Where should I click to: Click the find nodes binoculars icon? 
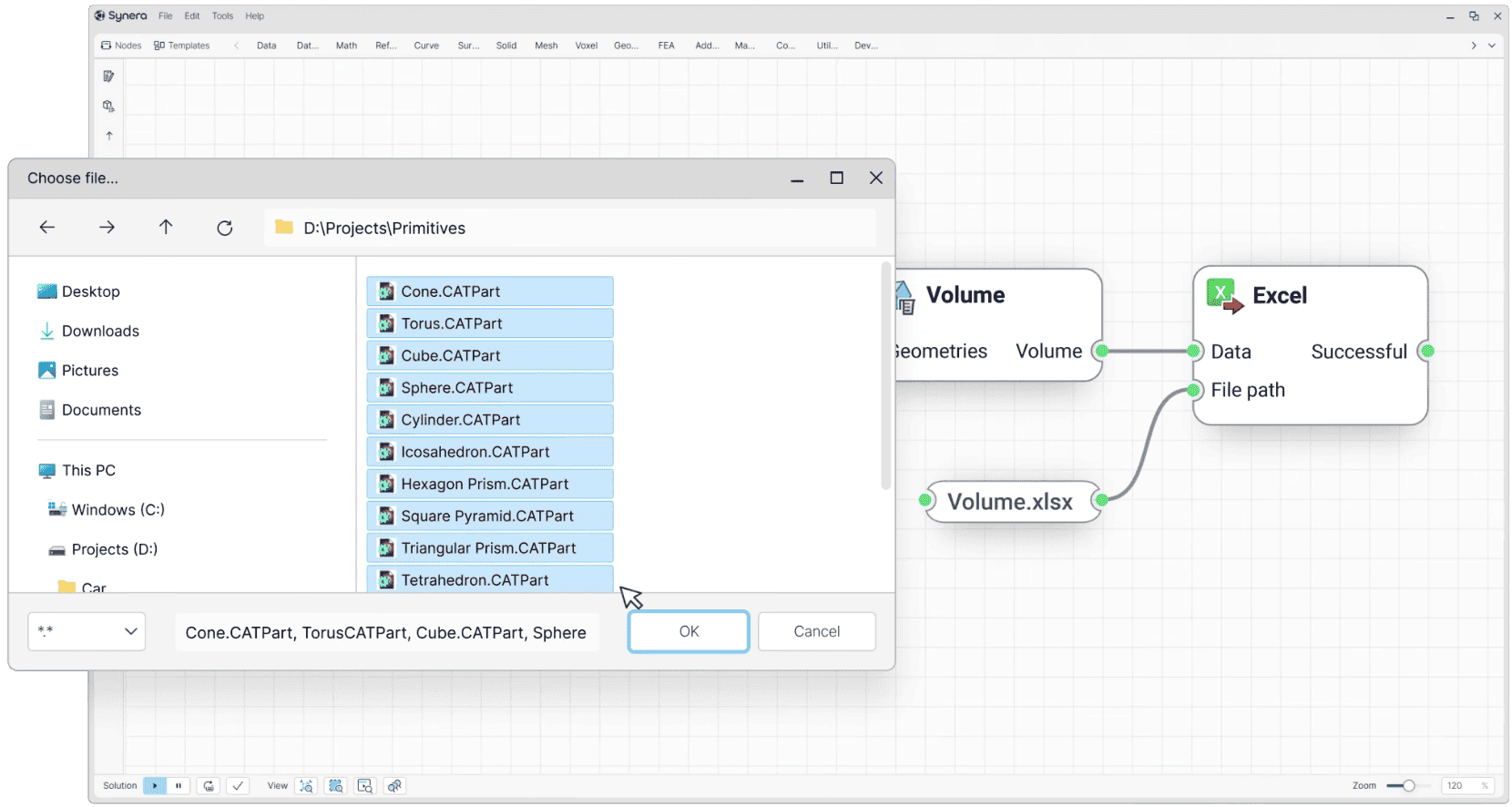(394, 786)
